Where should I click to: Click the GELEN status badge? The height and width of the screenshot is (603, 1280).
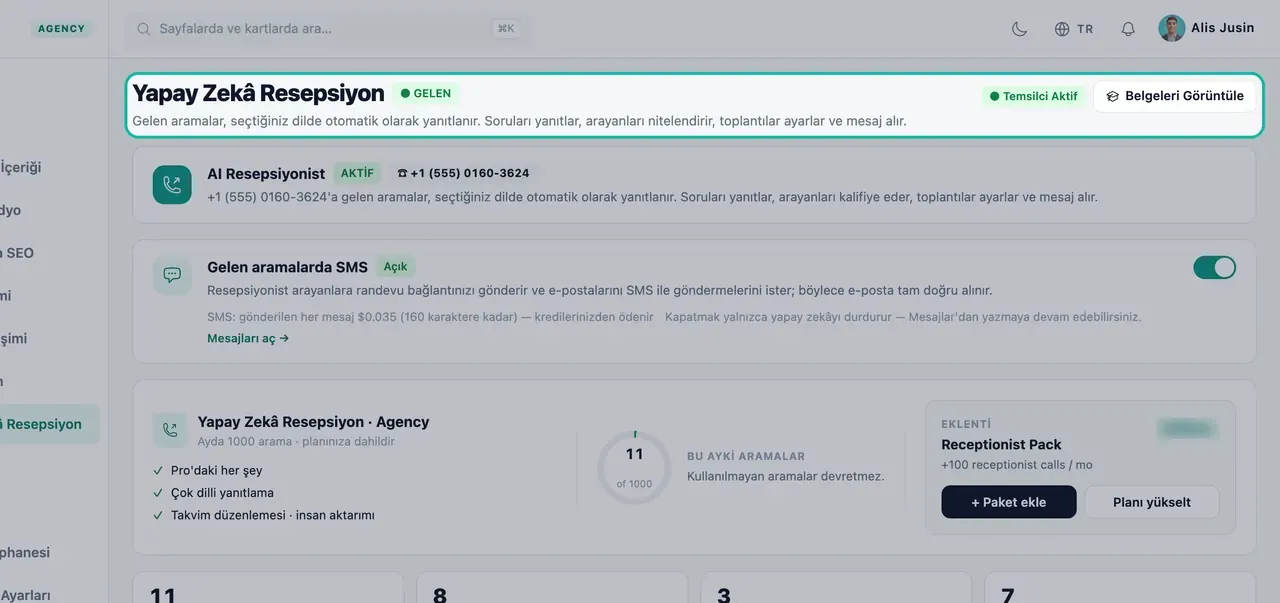click(x=426, y=93)
